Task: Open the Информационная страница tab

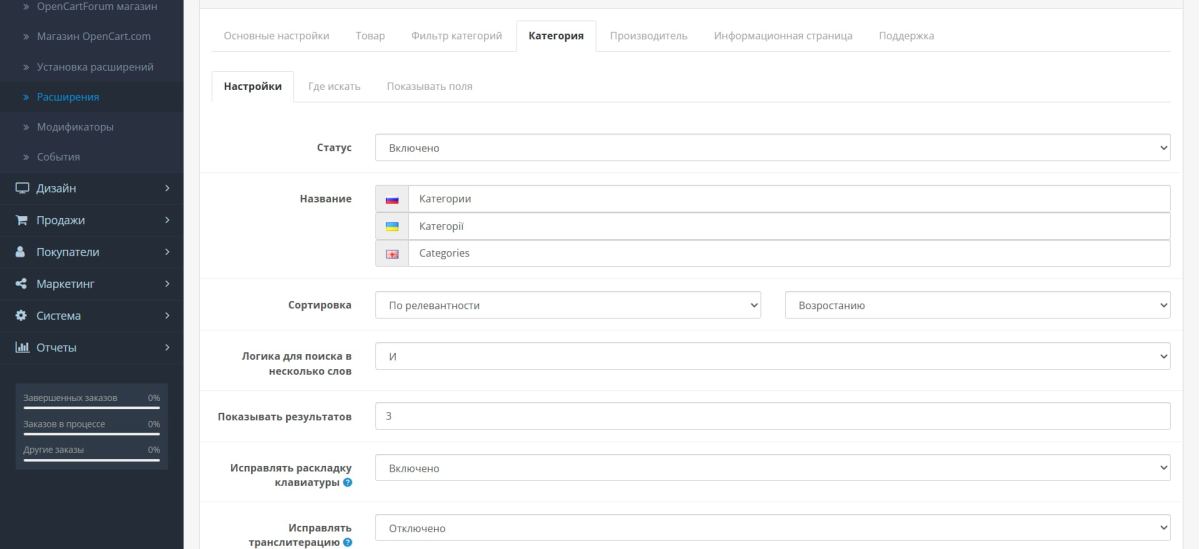Action: [x=783, y=36]
